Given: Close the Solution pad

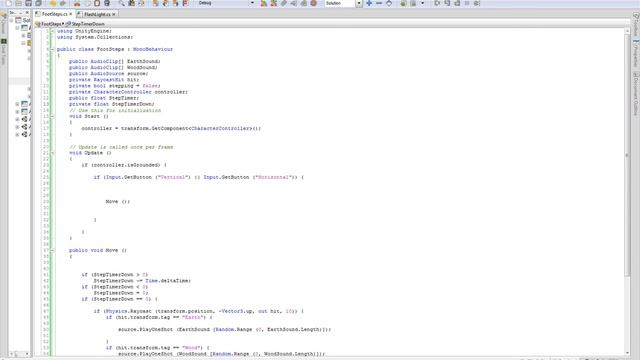Looking at the screenshot, I should click(27, 13).
